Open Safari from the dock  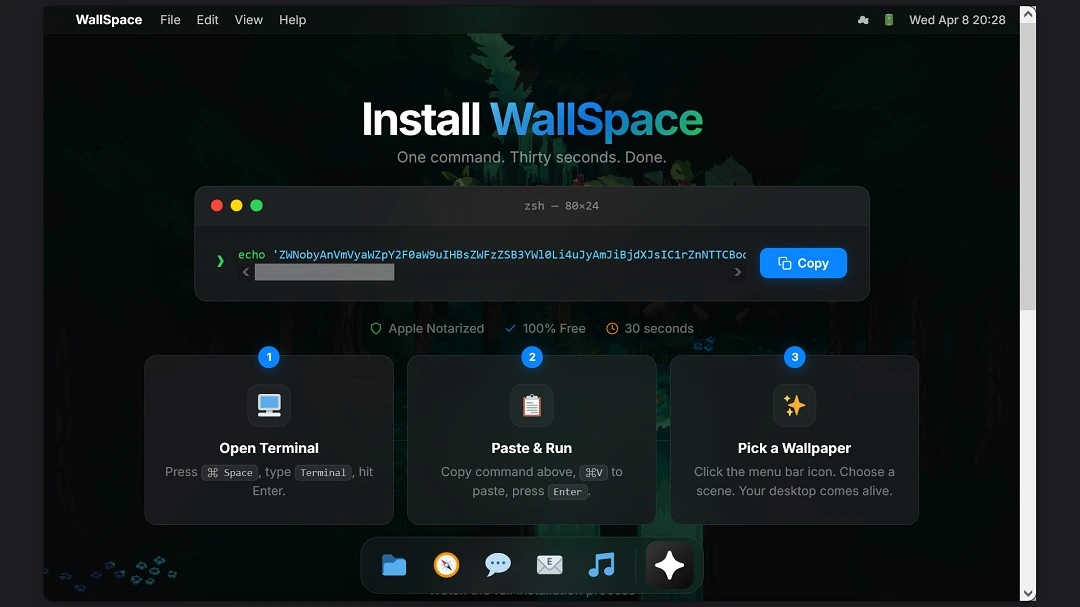(445, 564)
